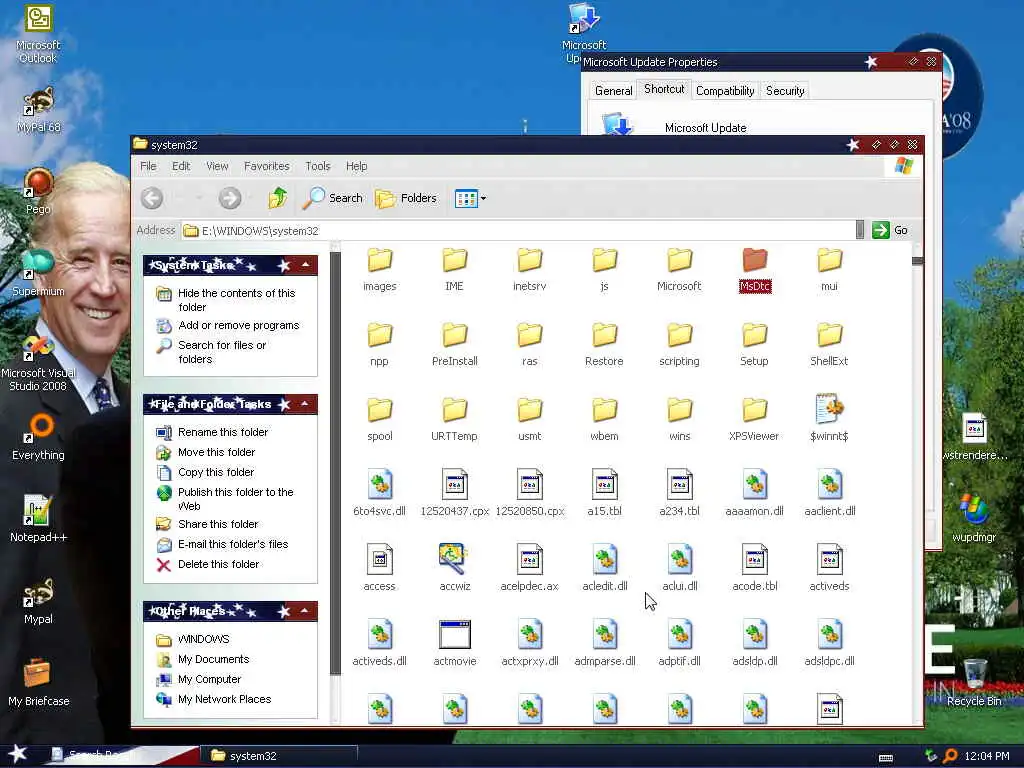Switch to Compatibility tab in Properties window
Image resolution: width=1024 pixels, height=768 pixels.
[x=725, y=91]
